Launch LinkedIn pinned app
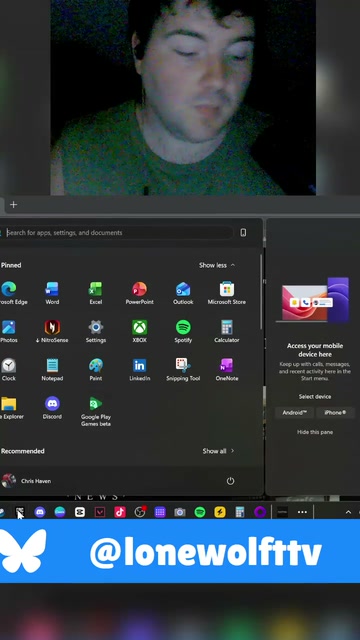This screenshot has width=360, height=640. tap(139, 370)
